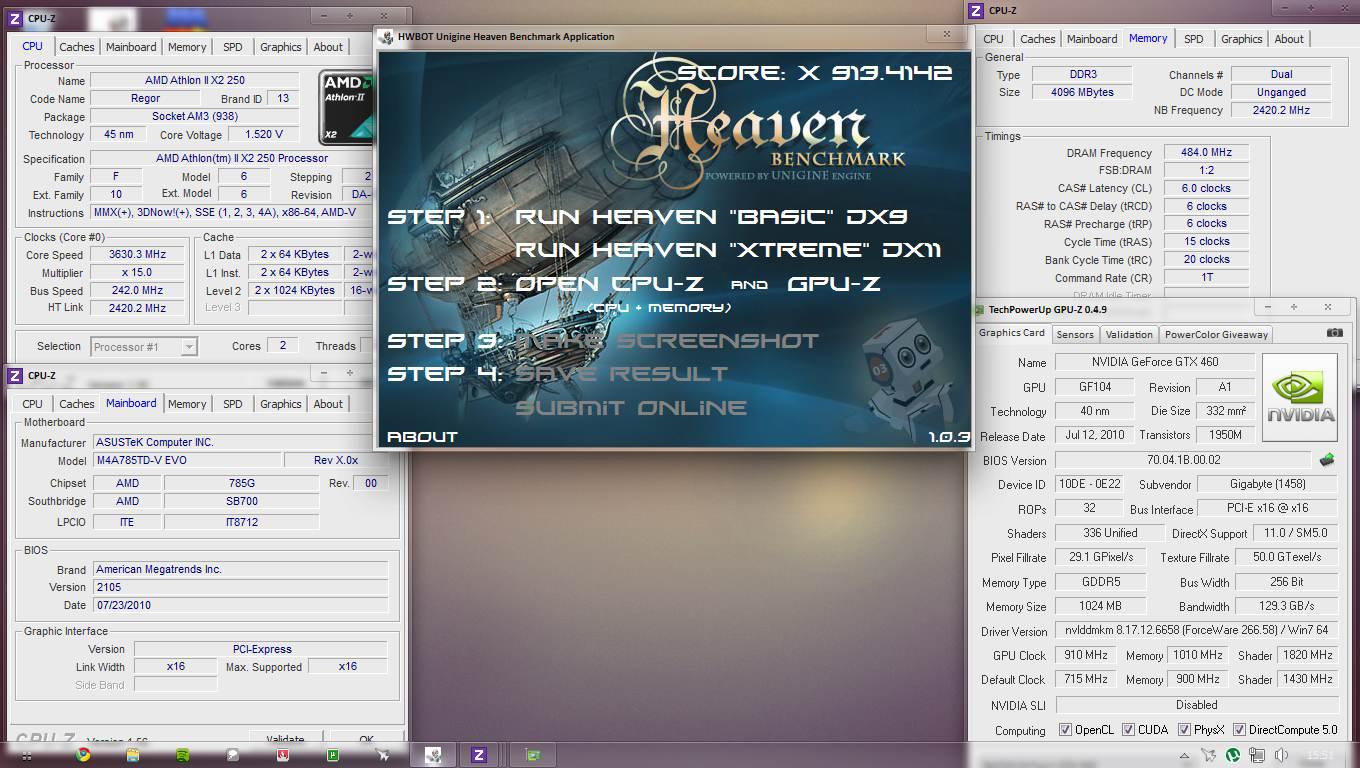Click the red Adobe icon on the taskbar
Viewport: 1360px width, 768px height.
[283, 755]
